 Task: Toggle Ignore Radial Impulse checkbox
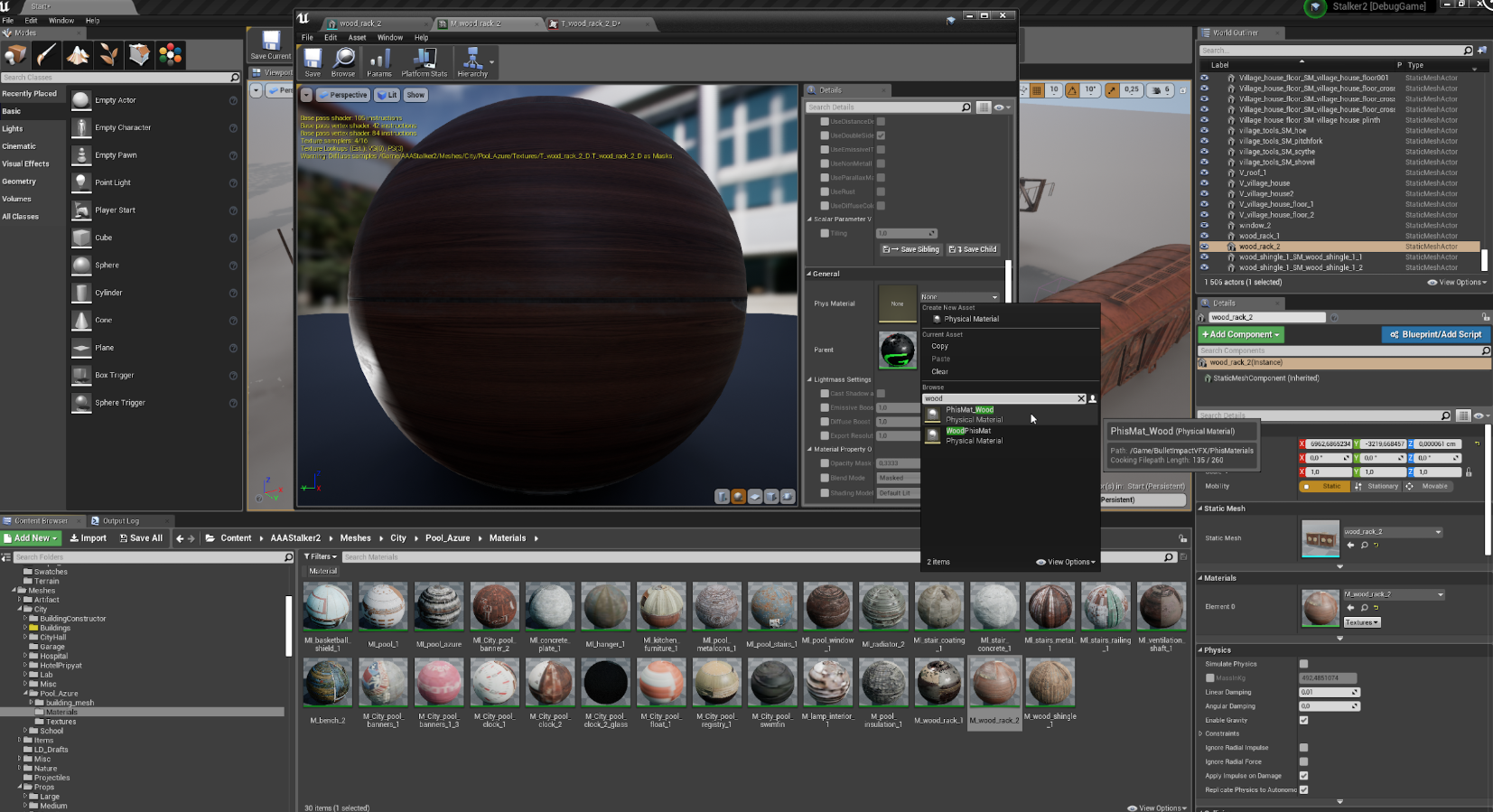click(1303, 748)
